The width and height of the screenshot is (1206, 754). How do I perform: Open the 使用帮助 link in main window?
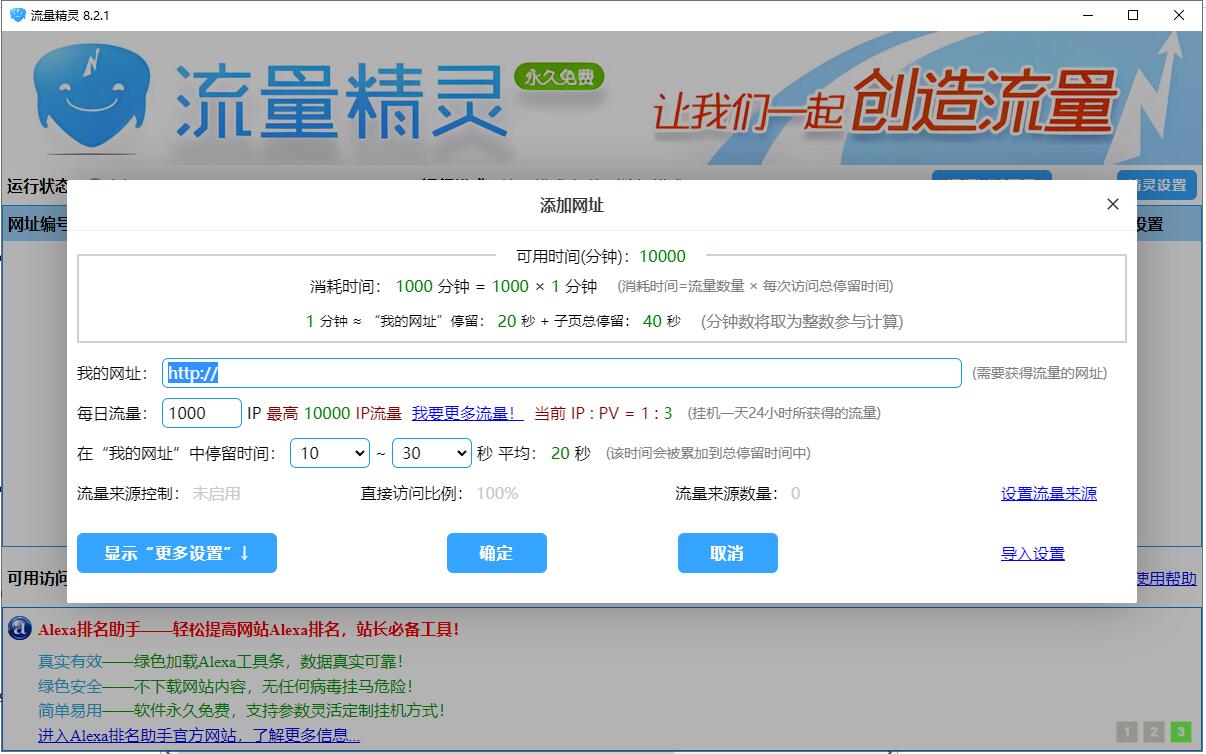pos(1166,578)
